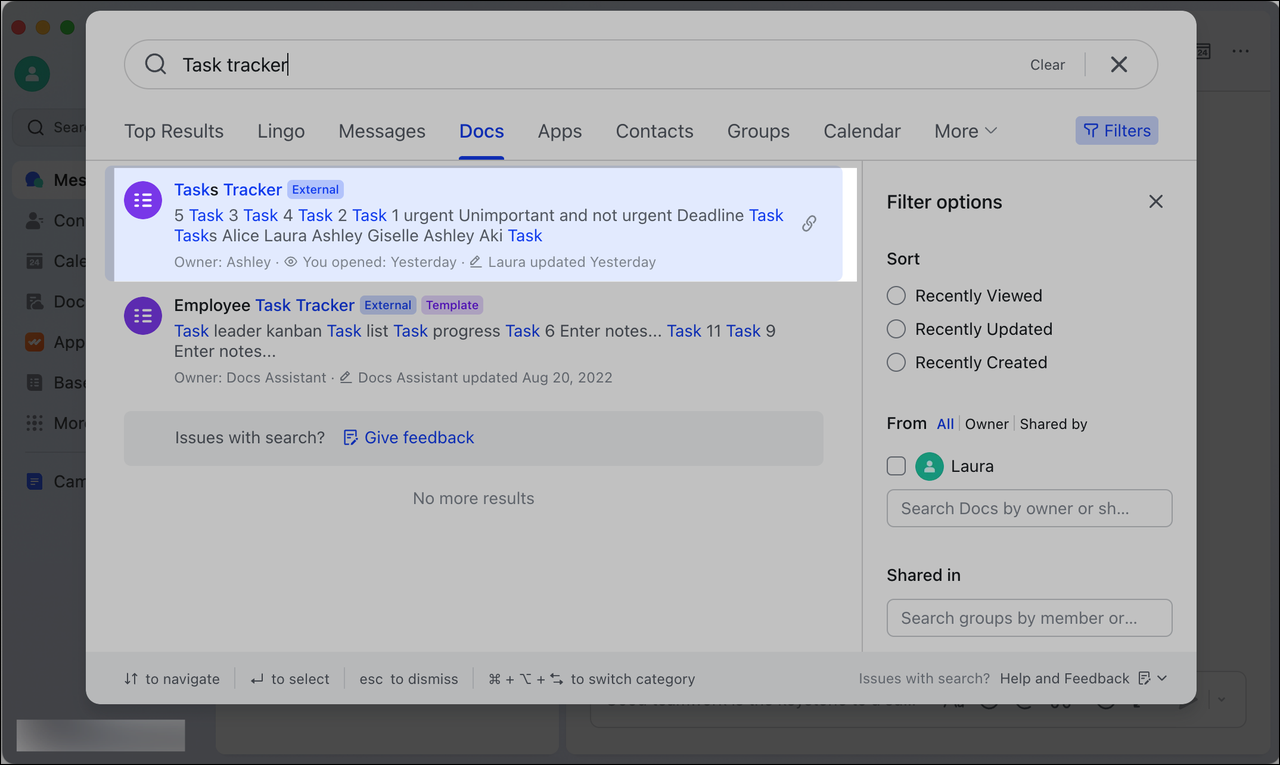Click the External tag on Tasks Tracker

316,189
